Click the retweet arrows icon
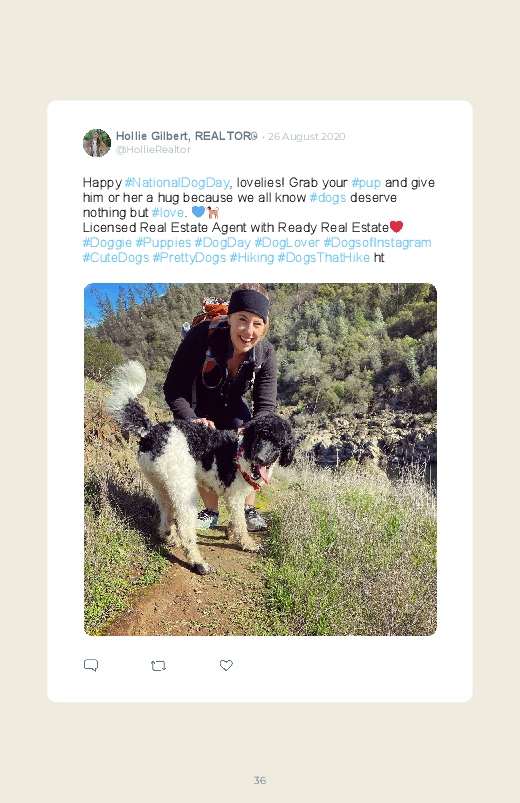 [x=158, y=666]
